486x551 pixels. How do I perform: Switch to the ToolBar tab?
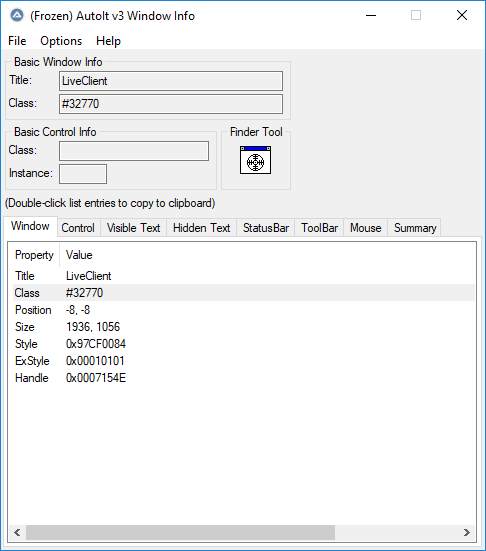319,228
